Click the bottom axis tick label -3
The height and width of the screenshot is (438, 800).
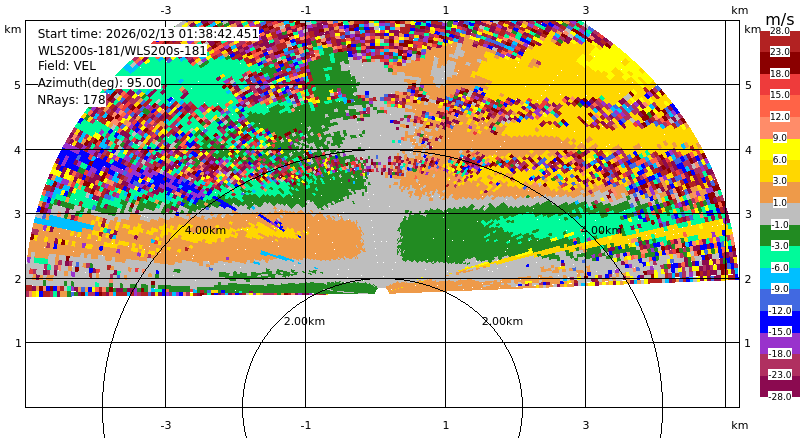165,425
